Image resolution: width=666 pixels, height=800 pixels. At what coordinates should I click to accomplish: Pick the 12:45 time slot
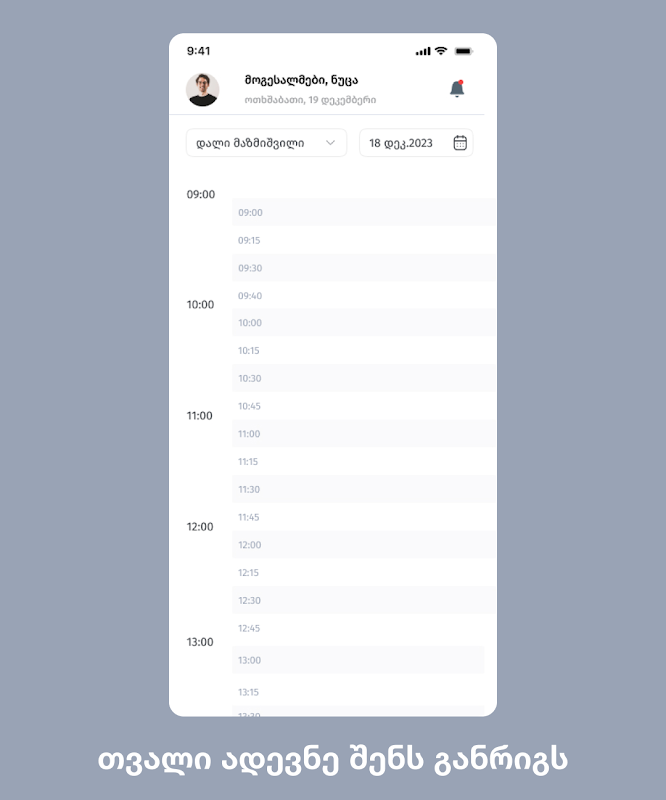tap(364, 628)
